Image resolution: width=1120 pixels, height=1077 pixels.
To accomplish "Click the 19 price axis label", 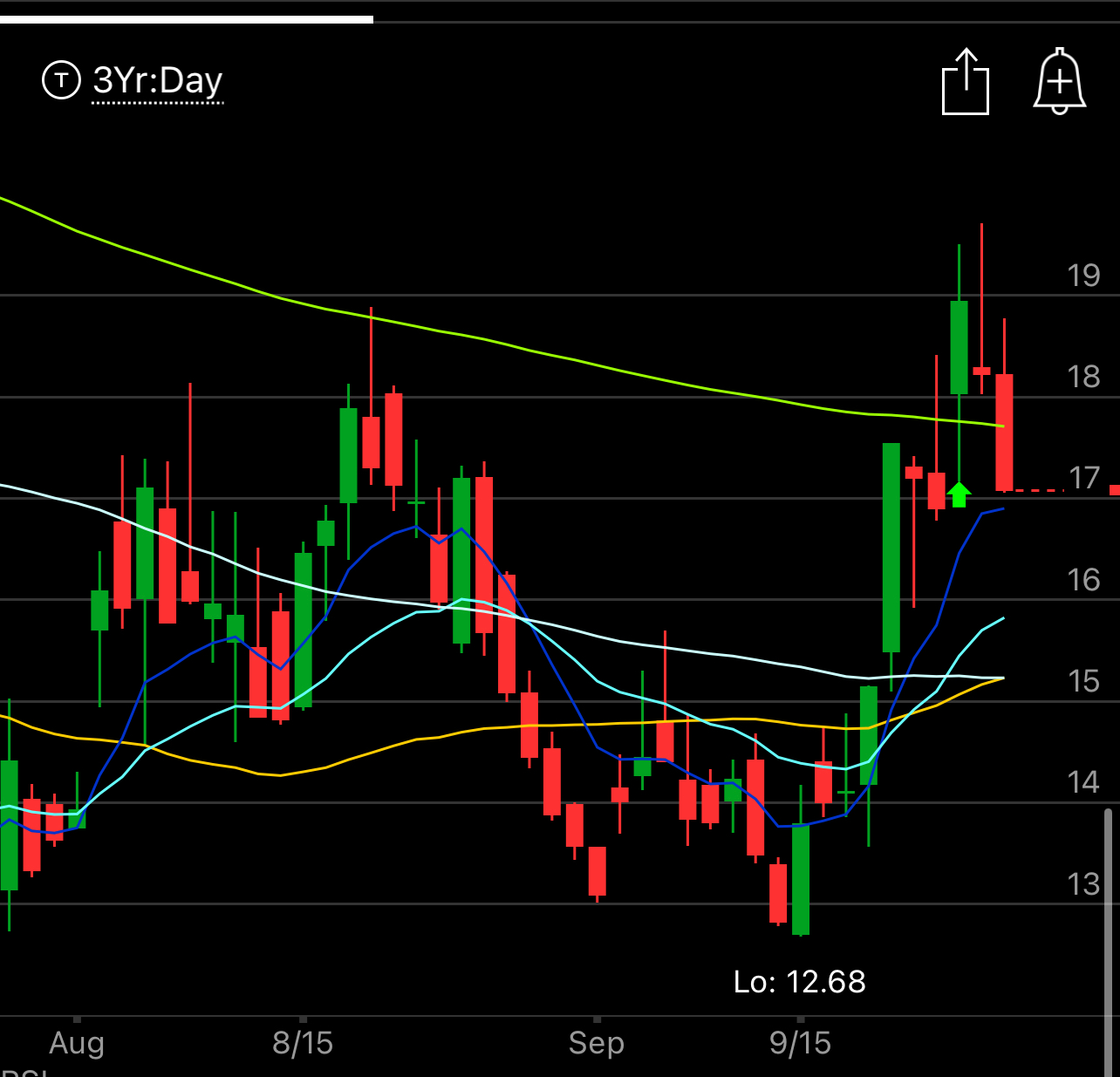I will tap(1083, 276).
